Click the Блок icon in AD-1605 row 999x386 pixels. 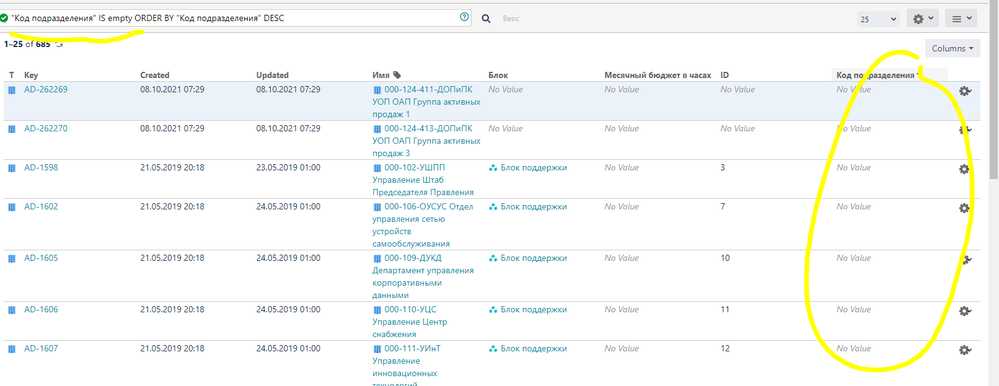tap(492, 259)
